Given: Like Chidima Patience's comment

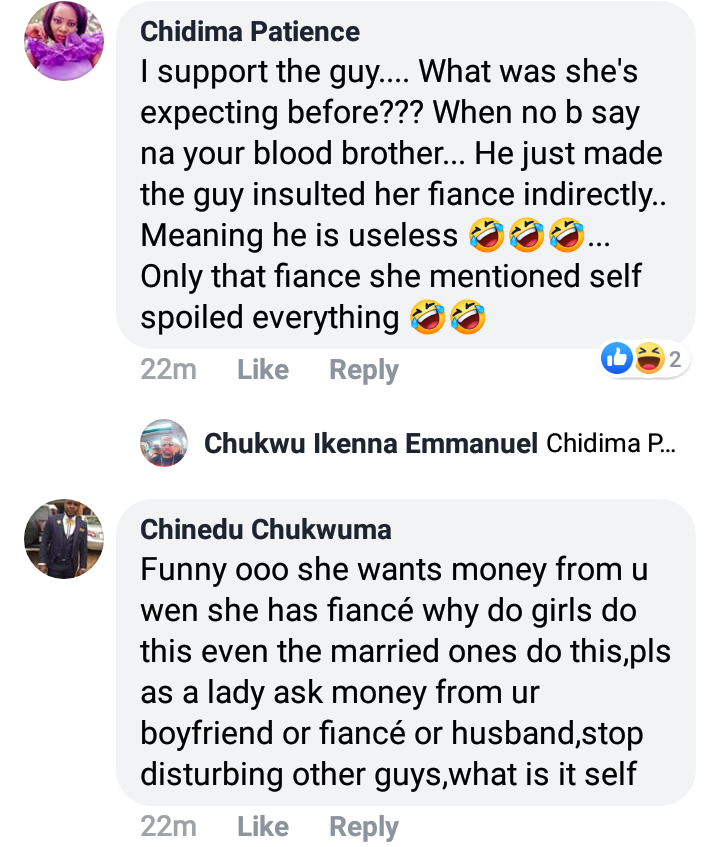Looking at the screenshot, I should (263, 370).
